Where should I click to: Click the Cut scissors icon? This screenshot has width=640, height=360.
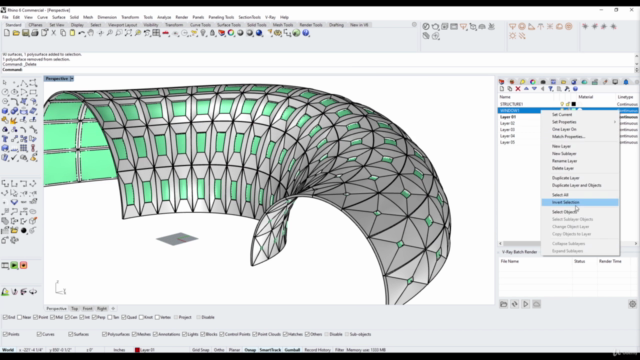point(53,33)
